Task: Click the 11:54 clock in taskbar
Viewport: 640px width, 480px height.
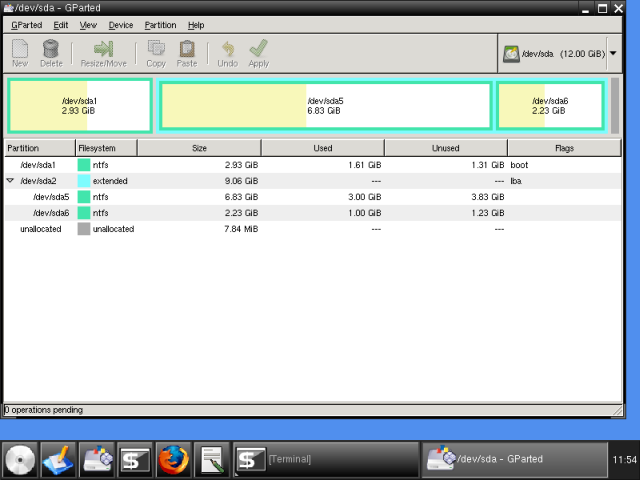Action: coord(624,460)
